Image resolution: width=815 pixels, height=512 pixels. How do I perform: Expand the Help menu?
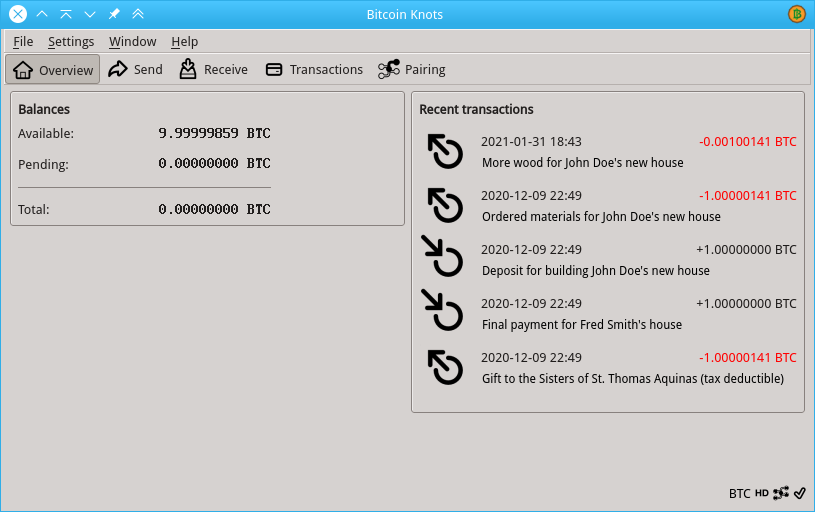(x=184, y=41)
